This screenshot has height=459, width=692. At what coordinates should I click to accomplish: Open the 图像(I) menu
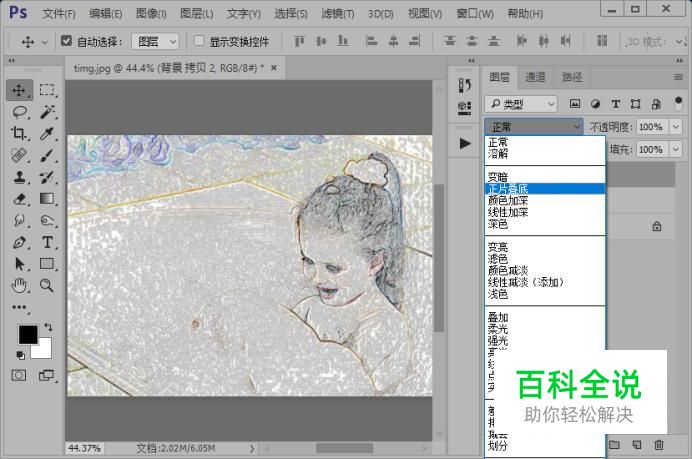[x=151, y=14]
